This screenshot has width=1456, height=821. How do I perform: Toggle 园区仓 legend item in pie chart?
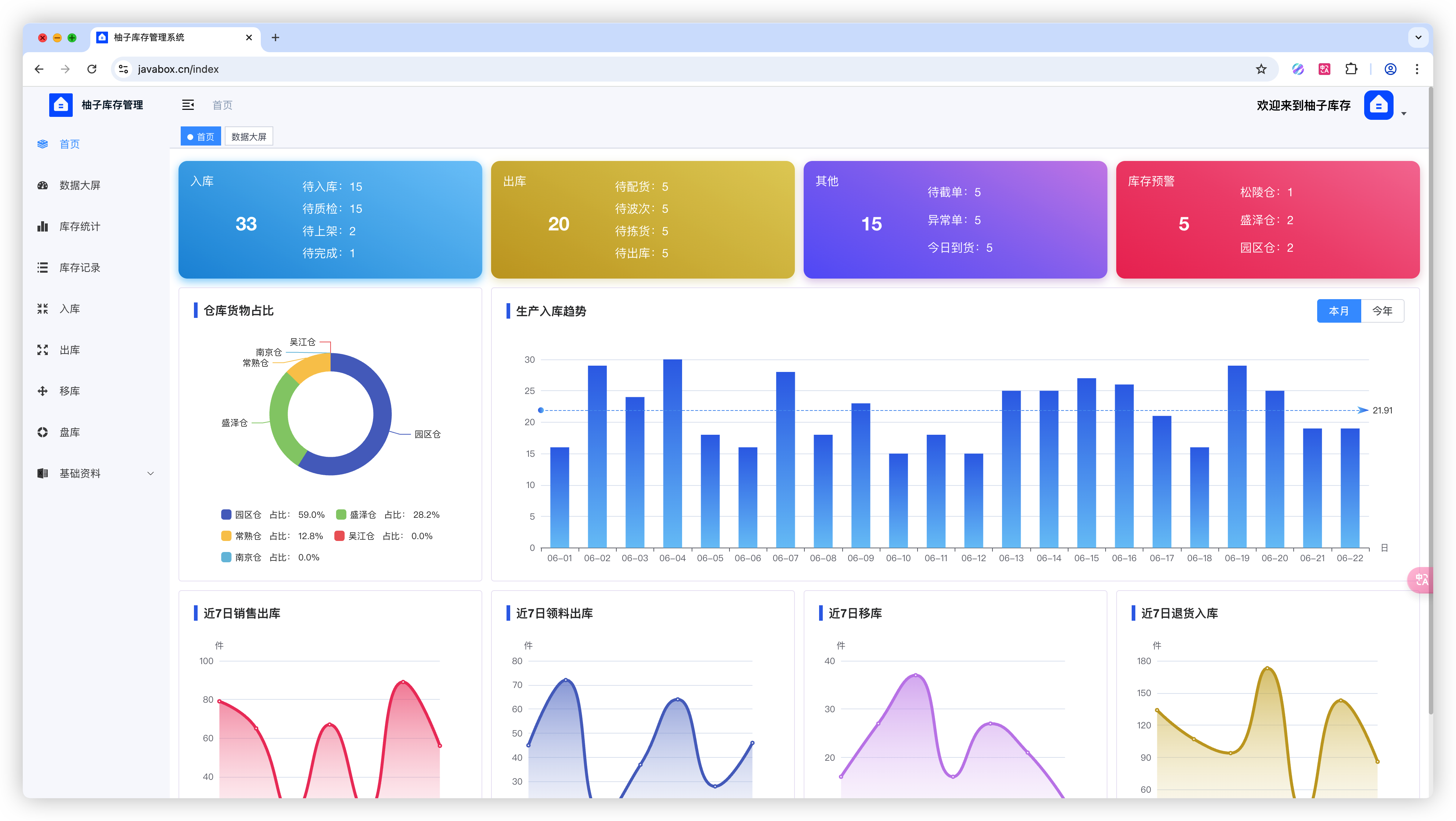click(x=248, y=515)
